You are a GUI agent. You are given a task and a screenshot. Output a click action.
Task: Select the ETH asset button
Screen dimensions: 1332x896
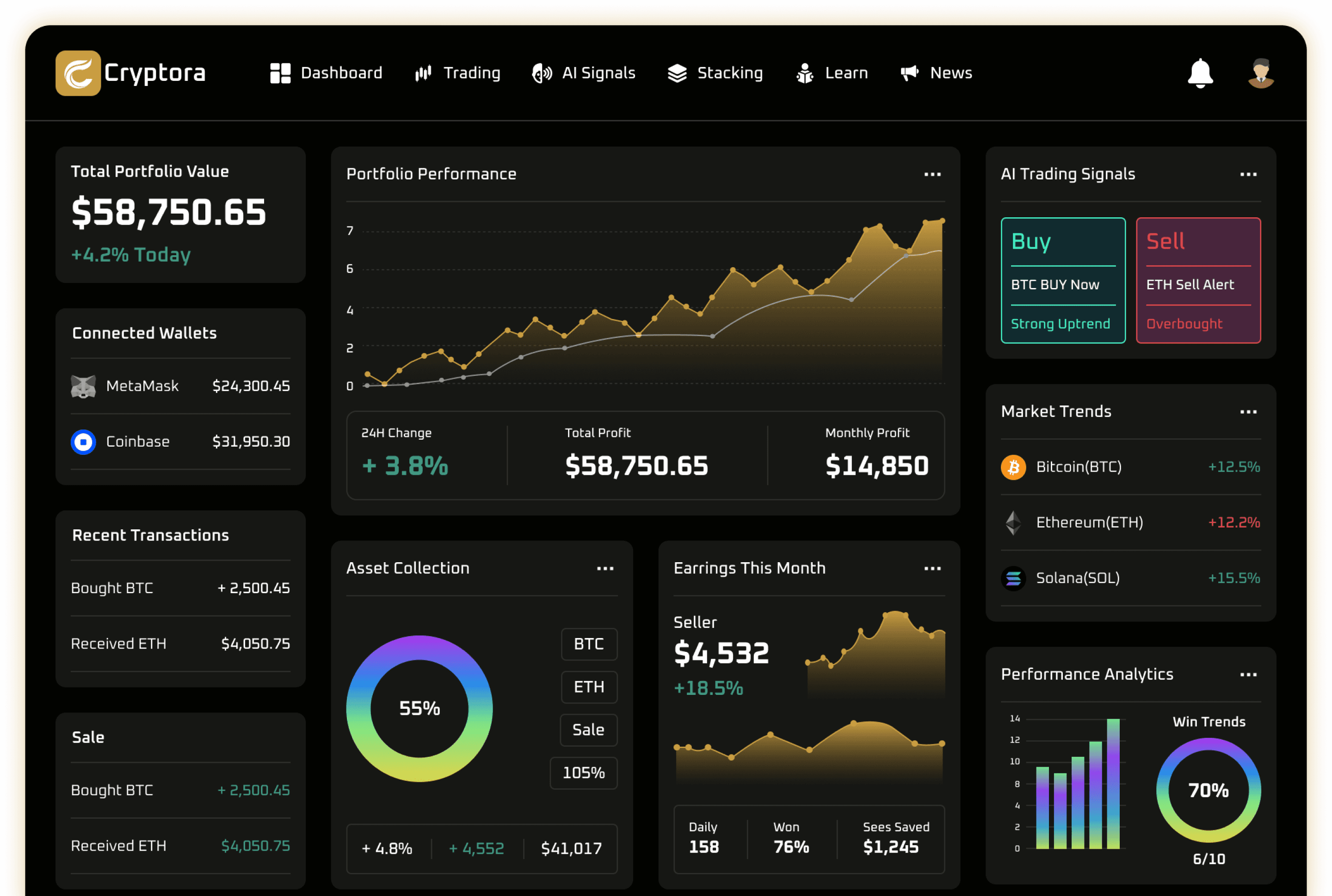(x=589, y=687)
